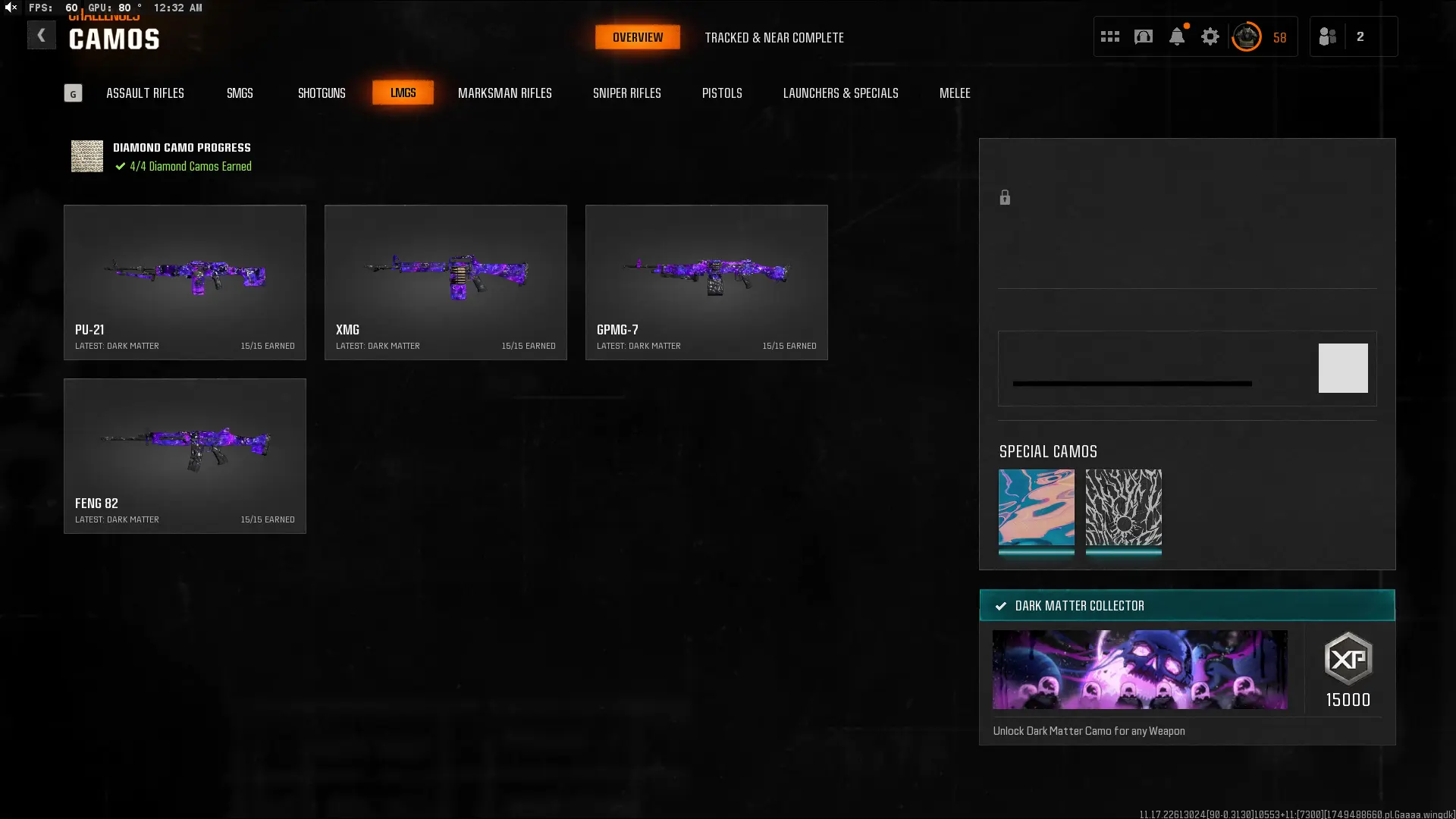Open the friends party icon
Viewport: 1456px width, 819px height.
tap(1327, 36)
